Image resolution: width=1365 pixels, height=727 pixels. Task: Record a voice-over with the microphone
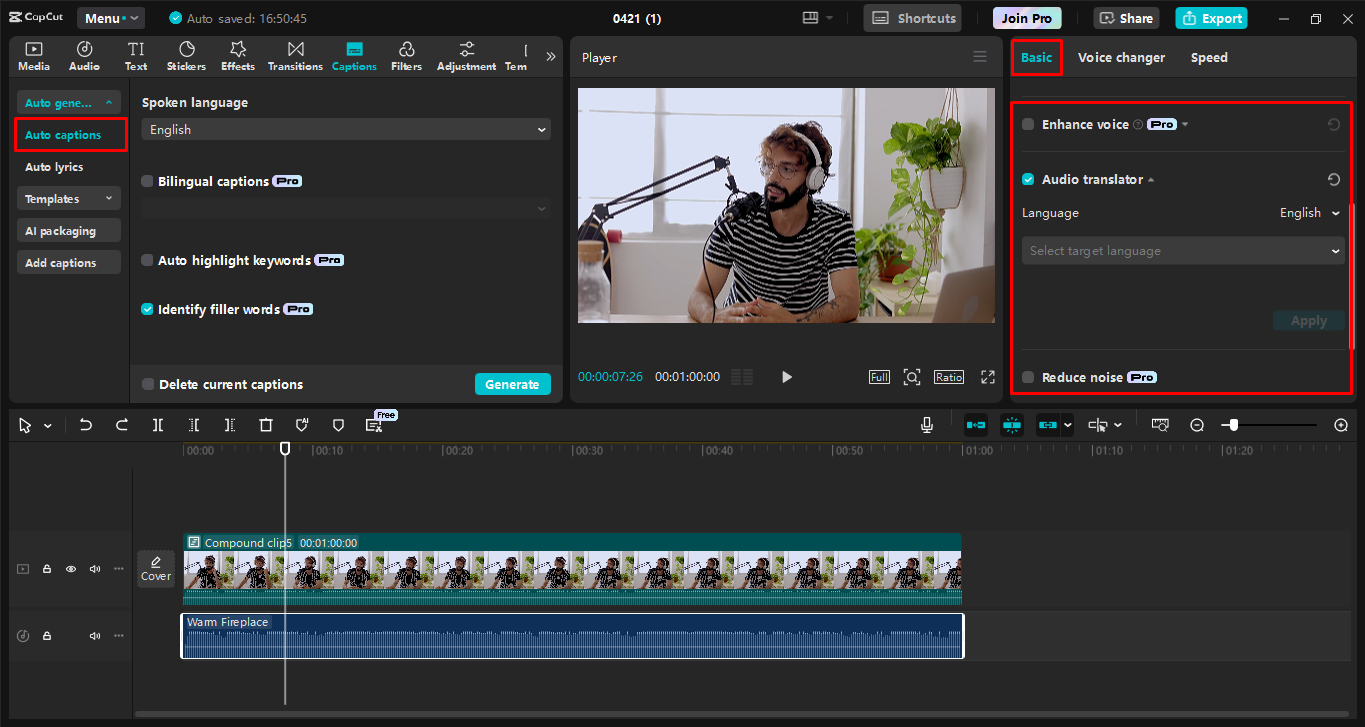pyautogui.click(x=926, y=424)
